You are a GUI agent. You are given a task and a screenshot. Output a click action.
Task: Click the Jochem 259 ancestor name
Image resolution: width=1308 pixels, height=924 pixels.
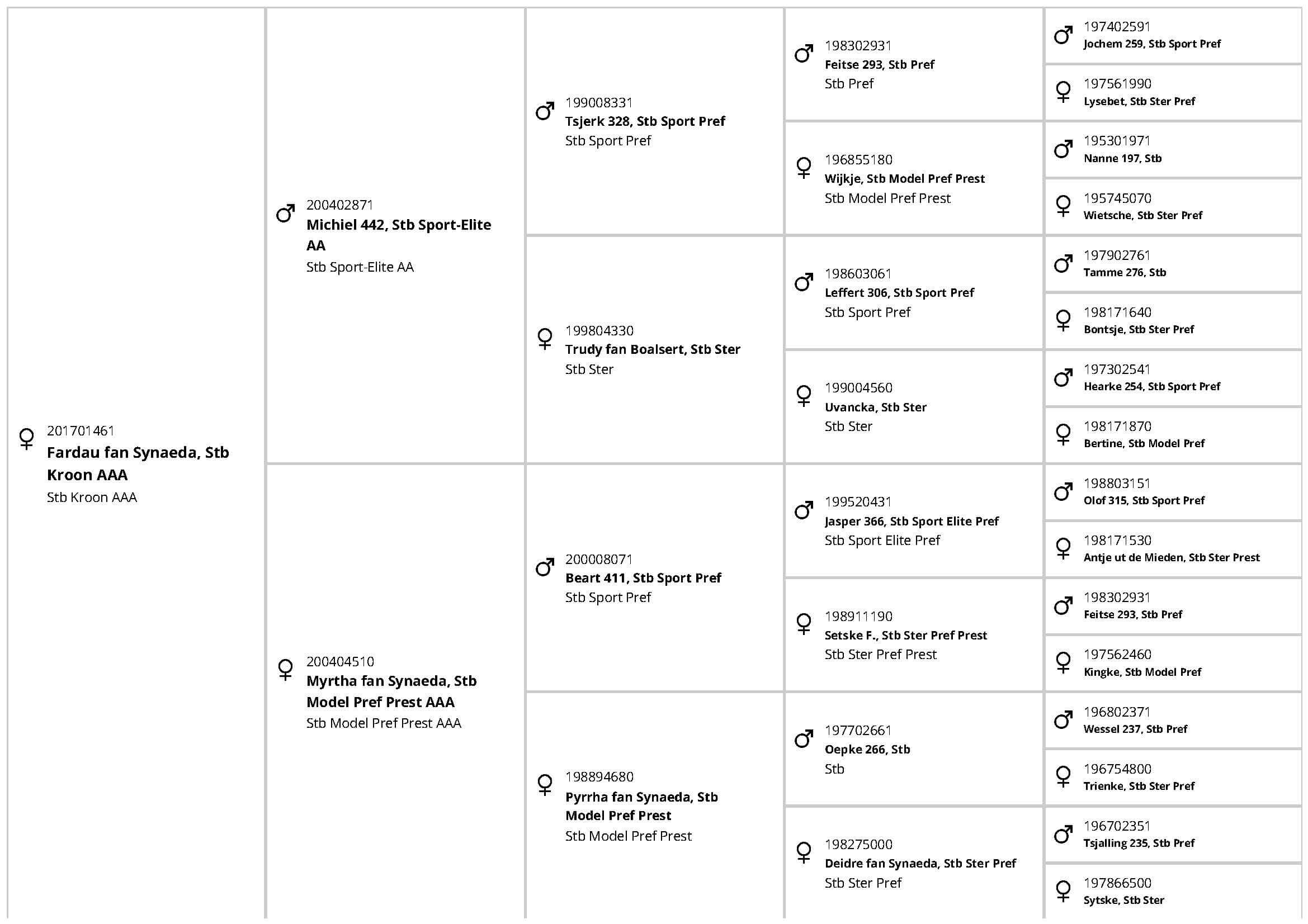pyautogui.click(x=1151, y=44)
